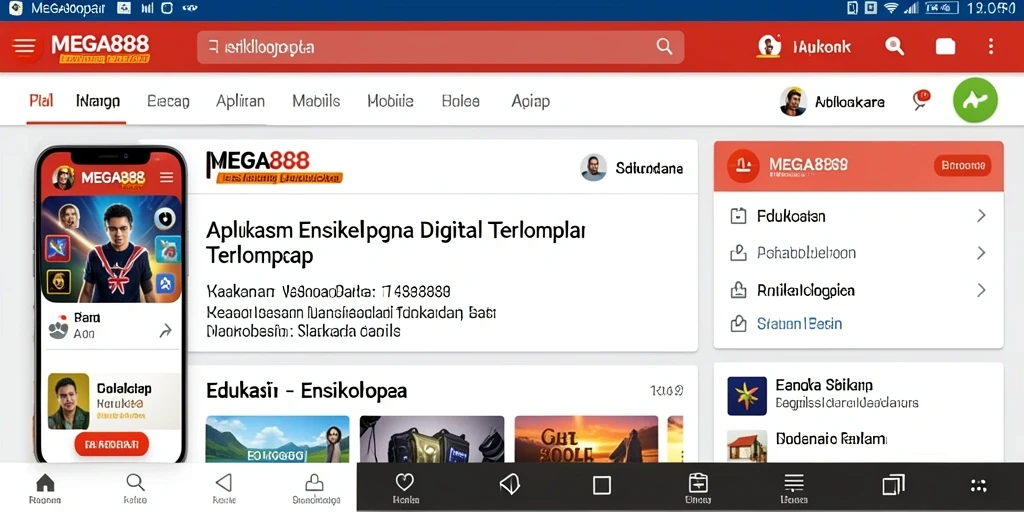The height and width of the screenshot is (512, 1024).
Task: Open the Dodenaio Ranlam house icon
Action: (x=747, y=445)
